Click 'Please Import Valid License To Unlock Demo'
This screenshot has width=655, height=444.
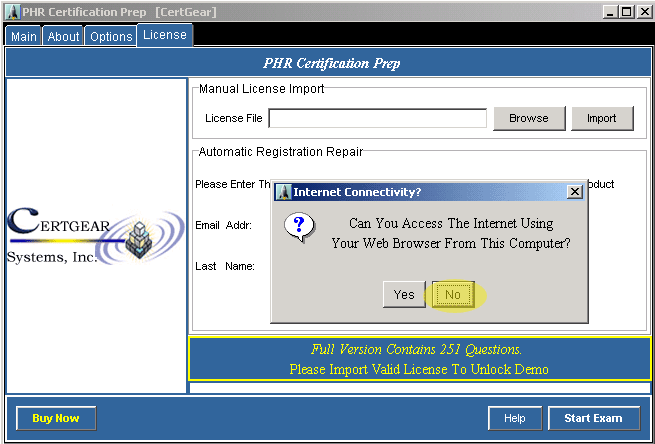419,370
